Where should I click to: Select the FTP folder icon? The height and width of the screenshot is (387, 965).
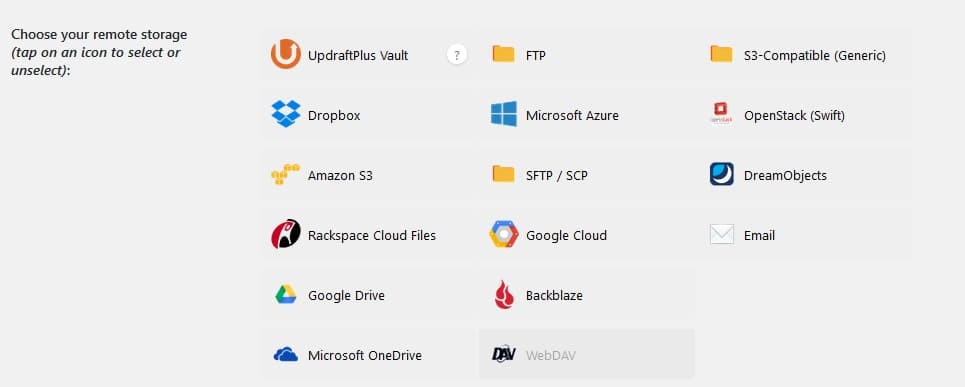pyautogui.click(x=503, y=54)
